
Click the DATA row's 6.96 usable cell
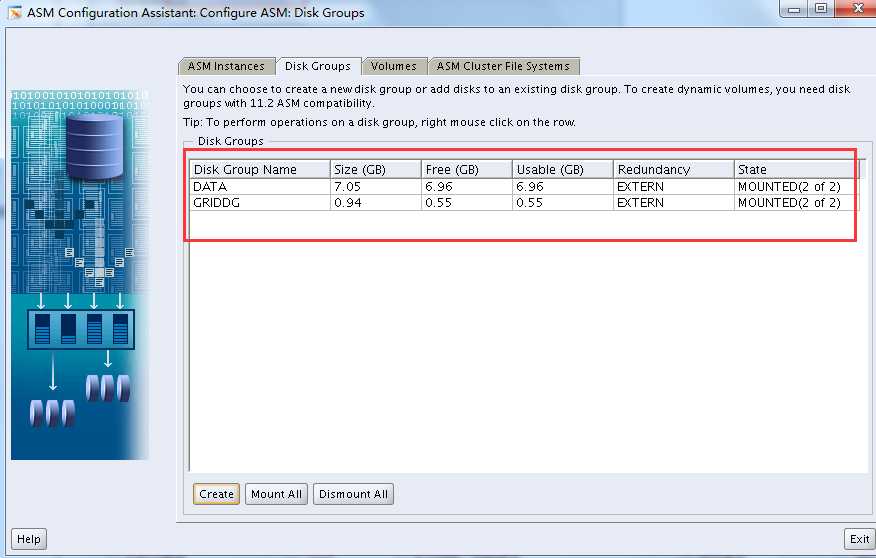point(563,187)
